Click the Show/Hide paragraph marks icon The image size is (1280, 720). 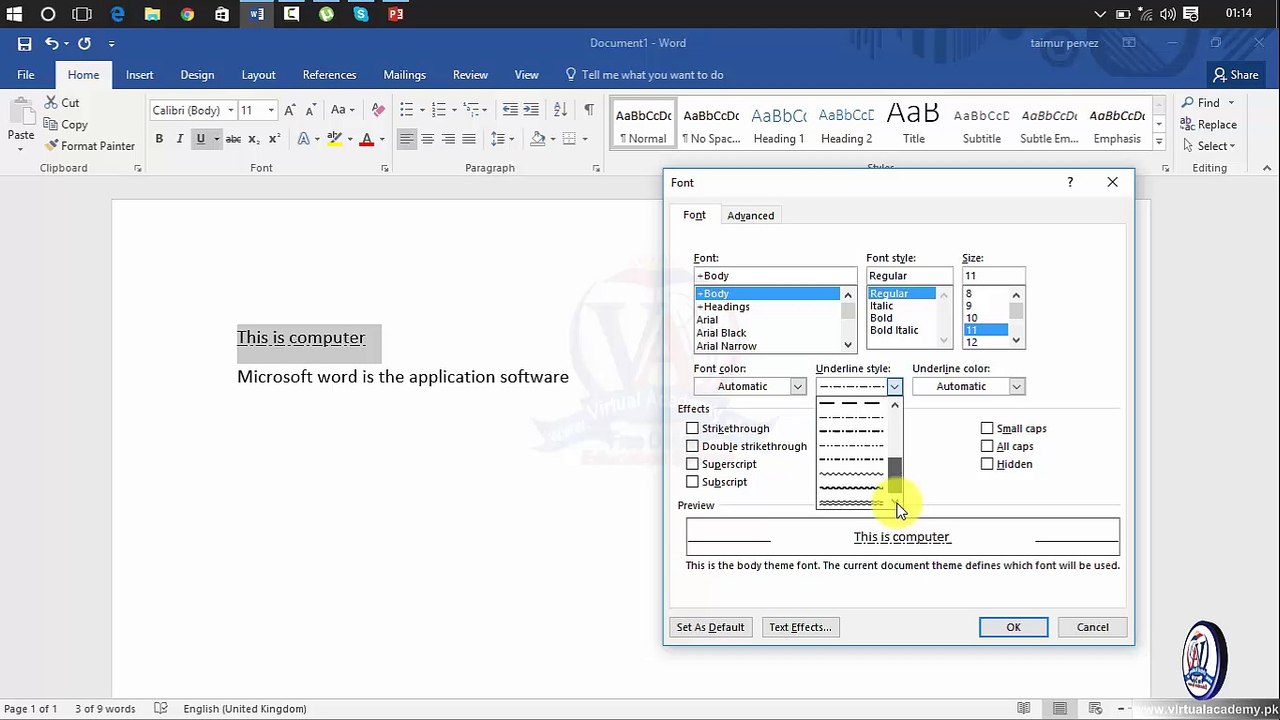[589, 110]
